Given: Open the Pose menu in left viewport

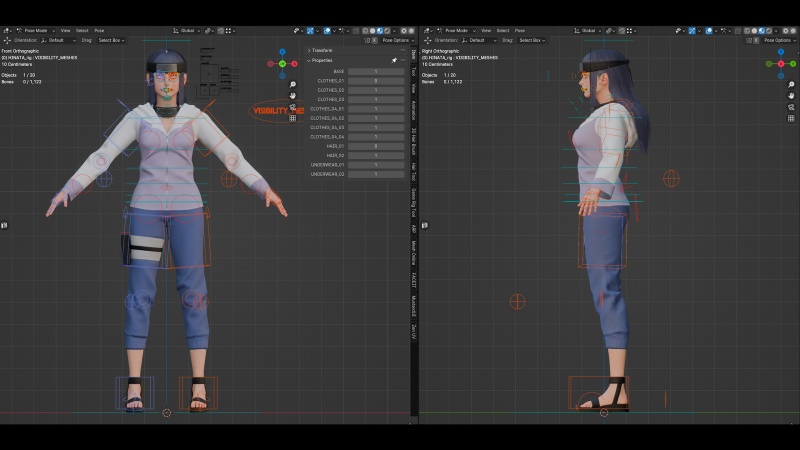Looking at the screenshot, I should 99,31.
